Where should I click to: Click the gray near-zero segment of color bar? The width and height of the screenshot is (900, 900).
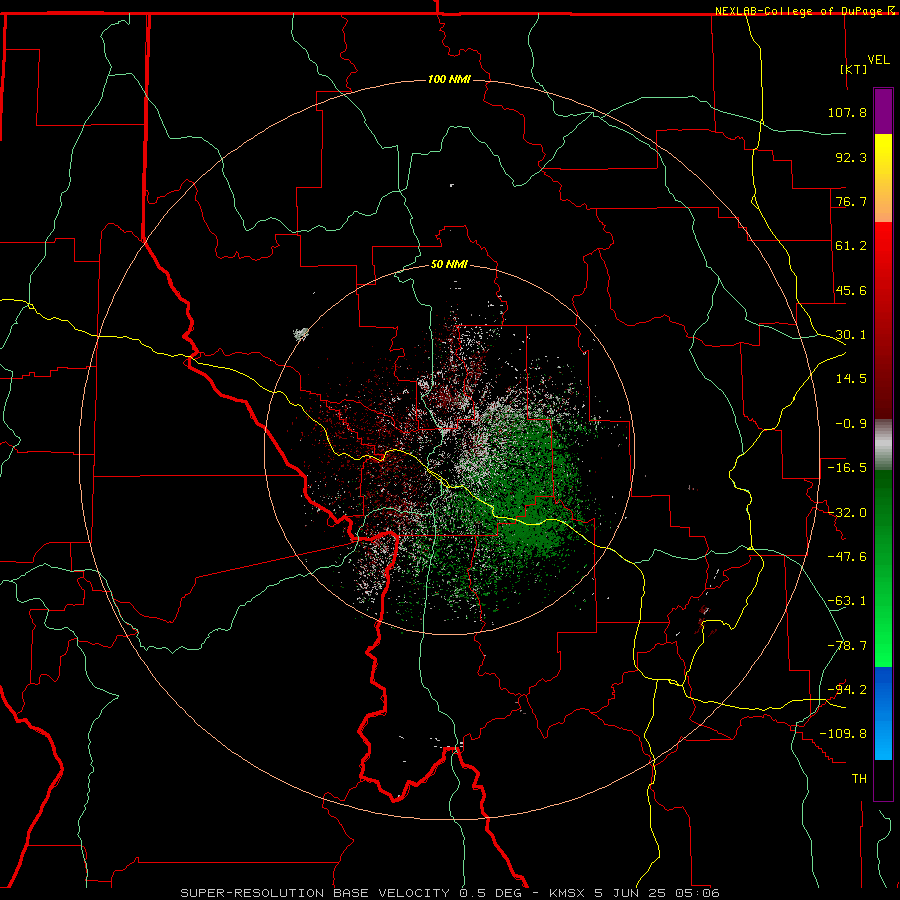pos(883,445)
